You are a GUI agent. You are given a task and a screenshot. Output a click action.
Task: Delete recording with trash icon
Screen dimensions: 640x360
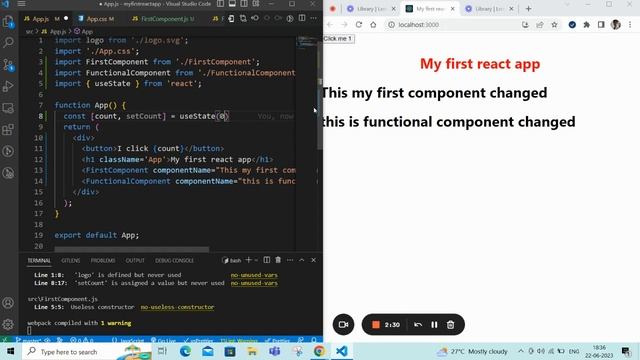(450, 325)
